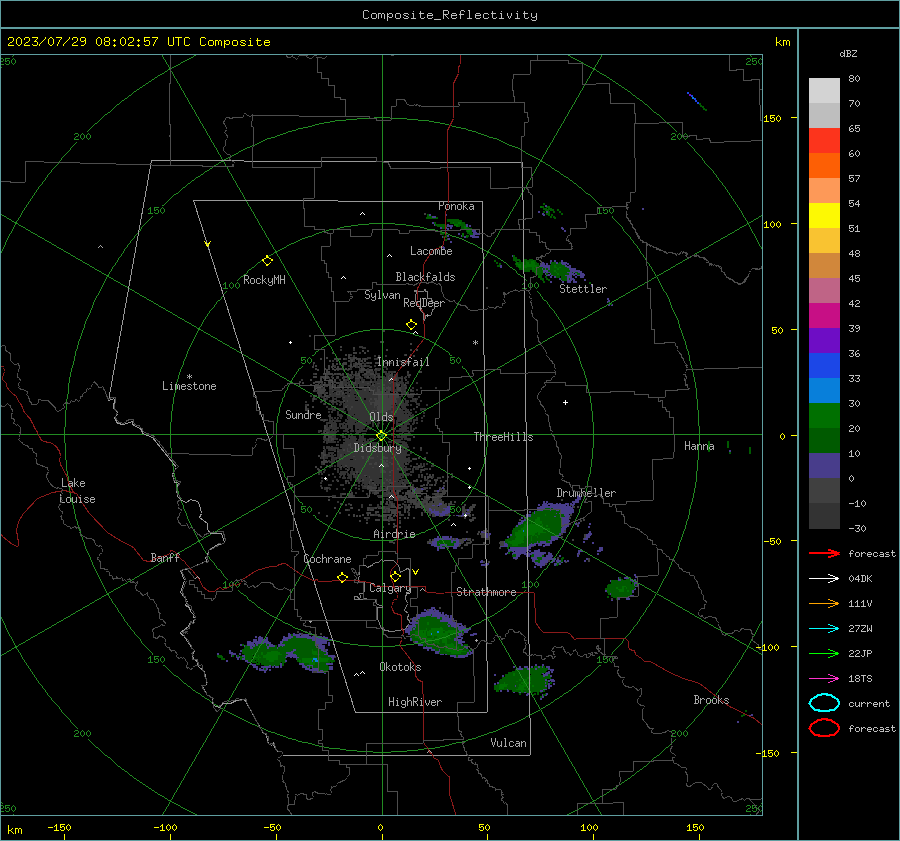
Task: Click the yellow diamond marker above Calgary
Action: [x=395, y=576]
